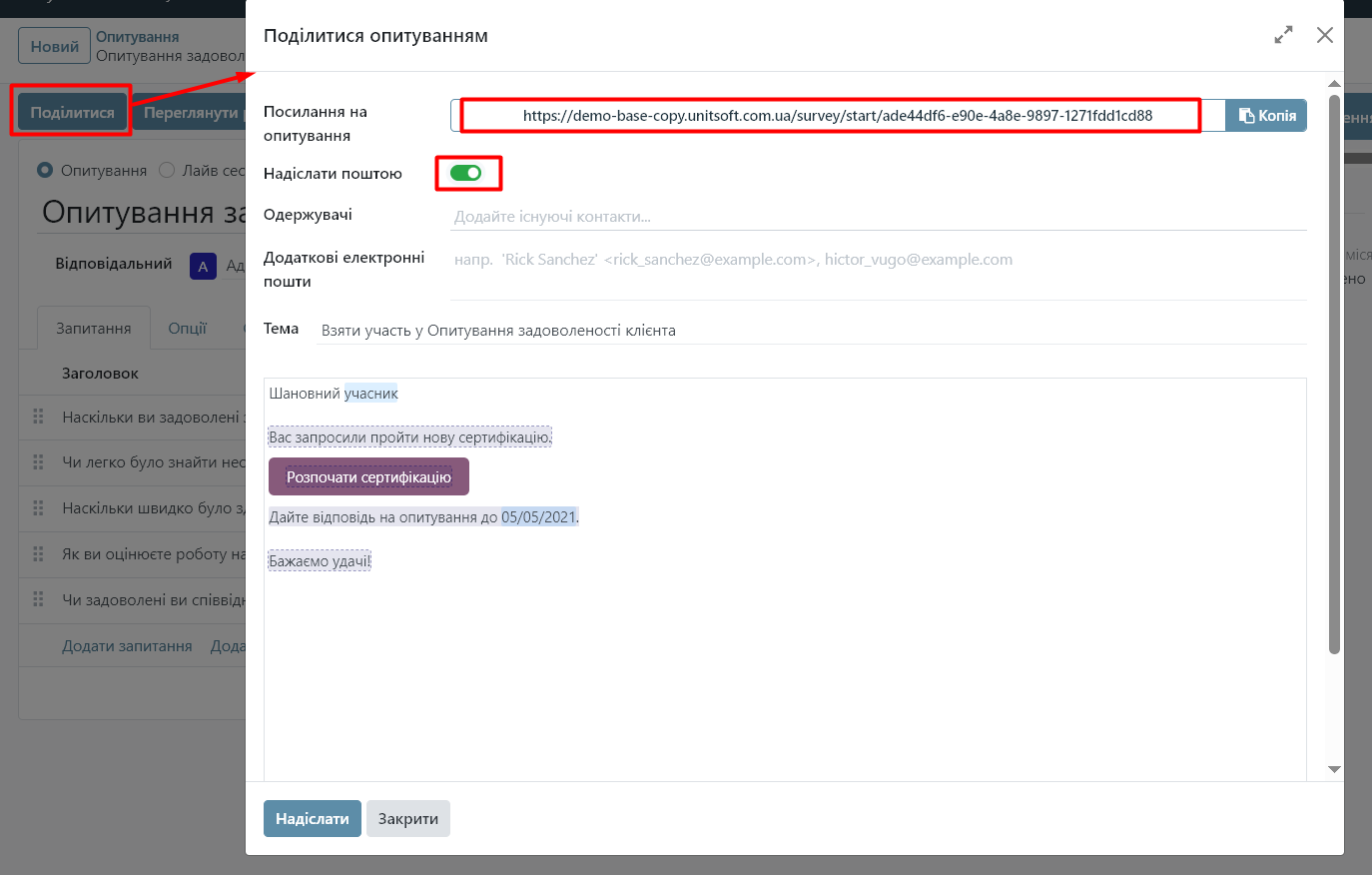
Task: Close the share survey dialog with X
Action: 1324,35
